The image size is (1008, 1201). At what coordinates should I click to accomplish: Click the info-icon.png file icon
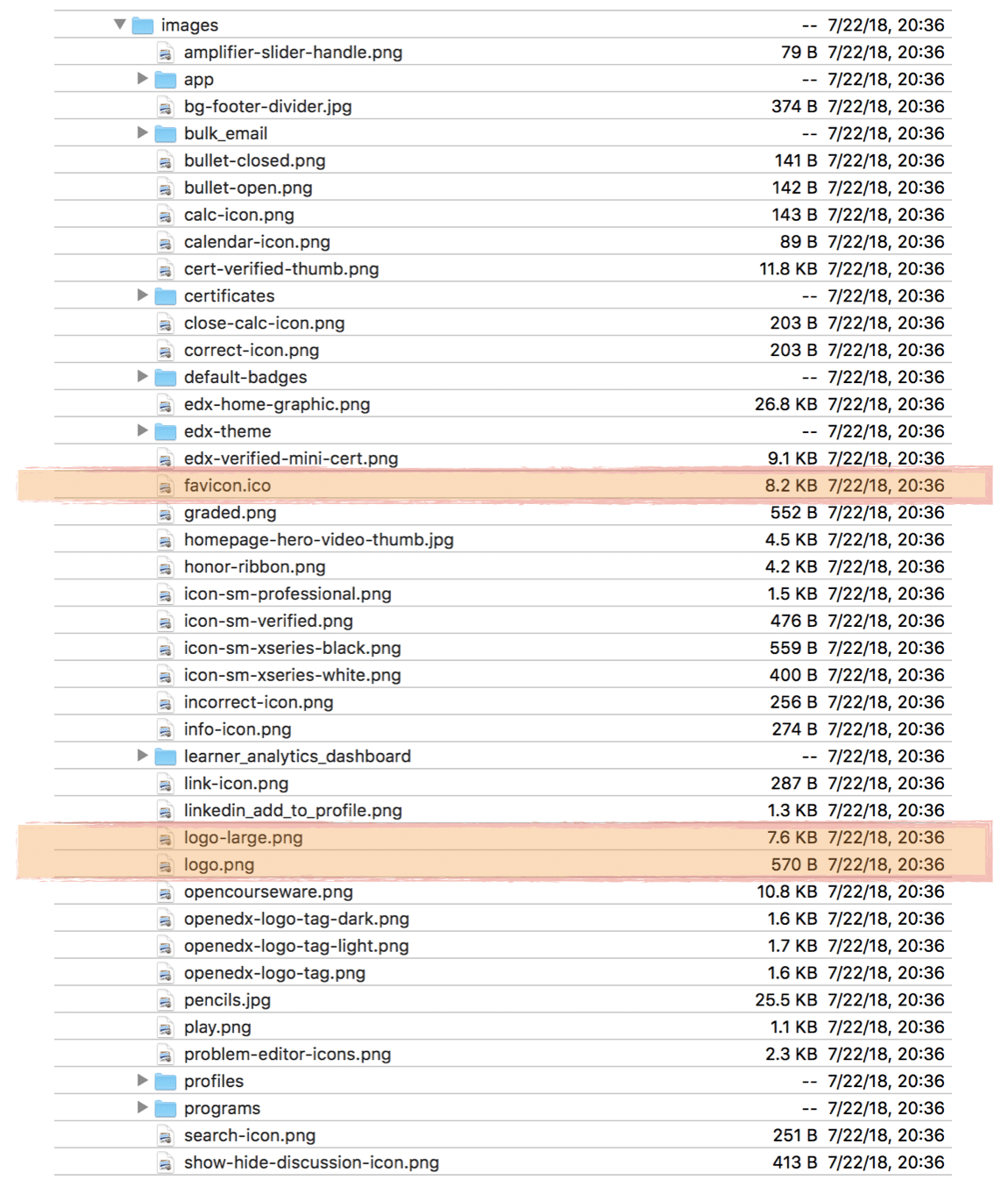[166, 729]
